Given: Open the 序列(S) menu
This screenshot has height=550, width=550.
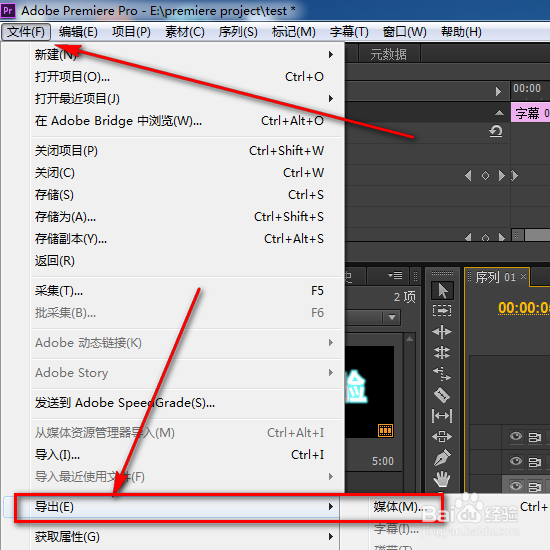Looking at the screenshot, I should click(x=238, y=32).
